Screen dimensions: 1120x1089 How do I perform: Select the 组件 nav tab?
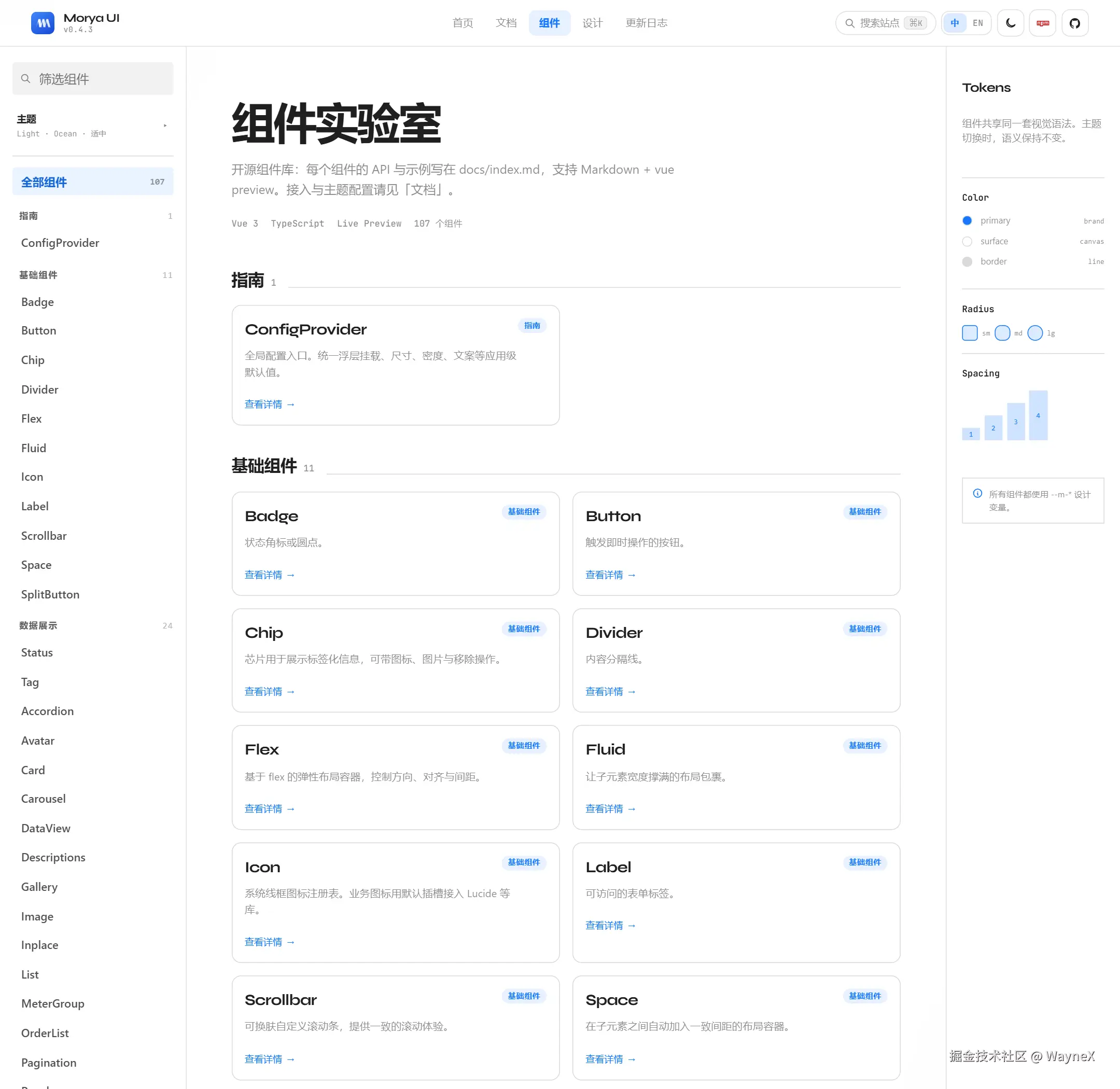coord(549,23)
